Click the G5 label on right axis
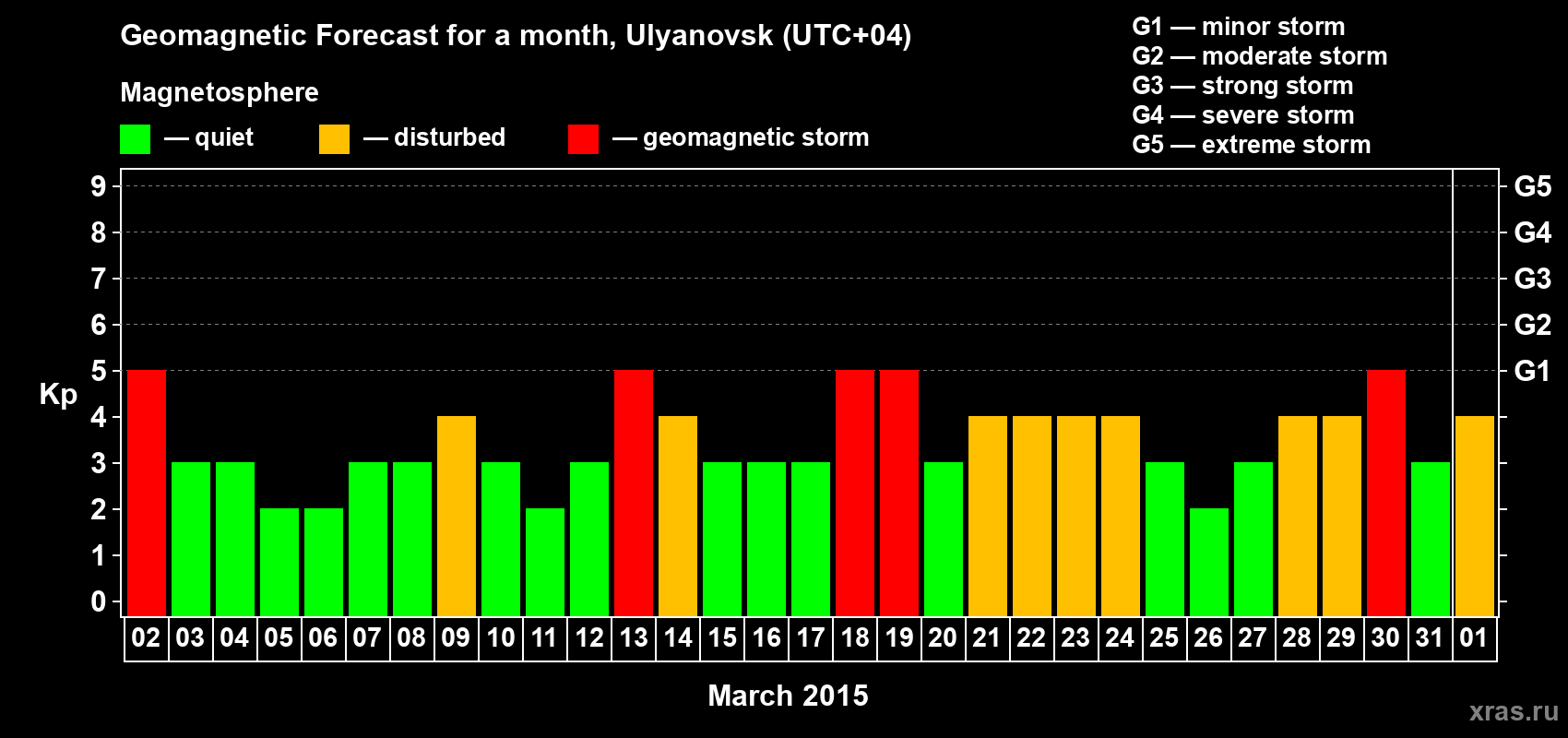Viewport: 1568px width, 738px height. 1533,186
